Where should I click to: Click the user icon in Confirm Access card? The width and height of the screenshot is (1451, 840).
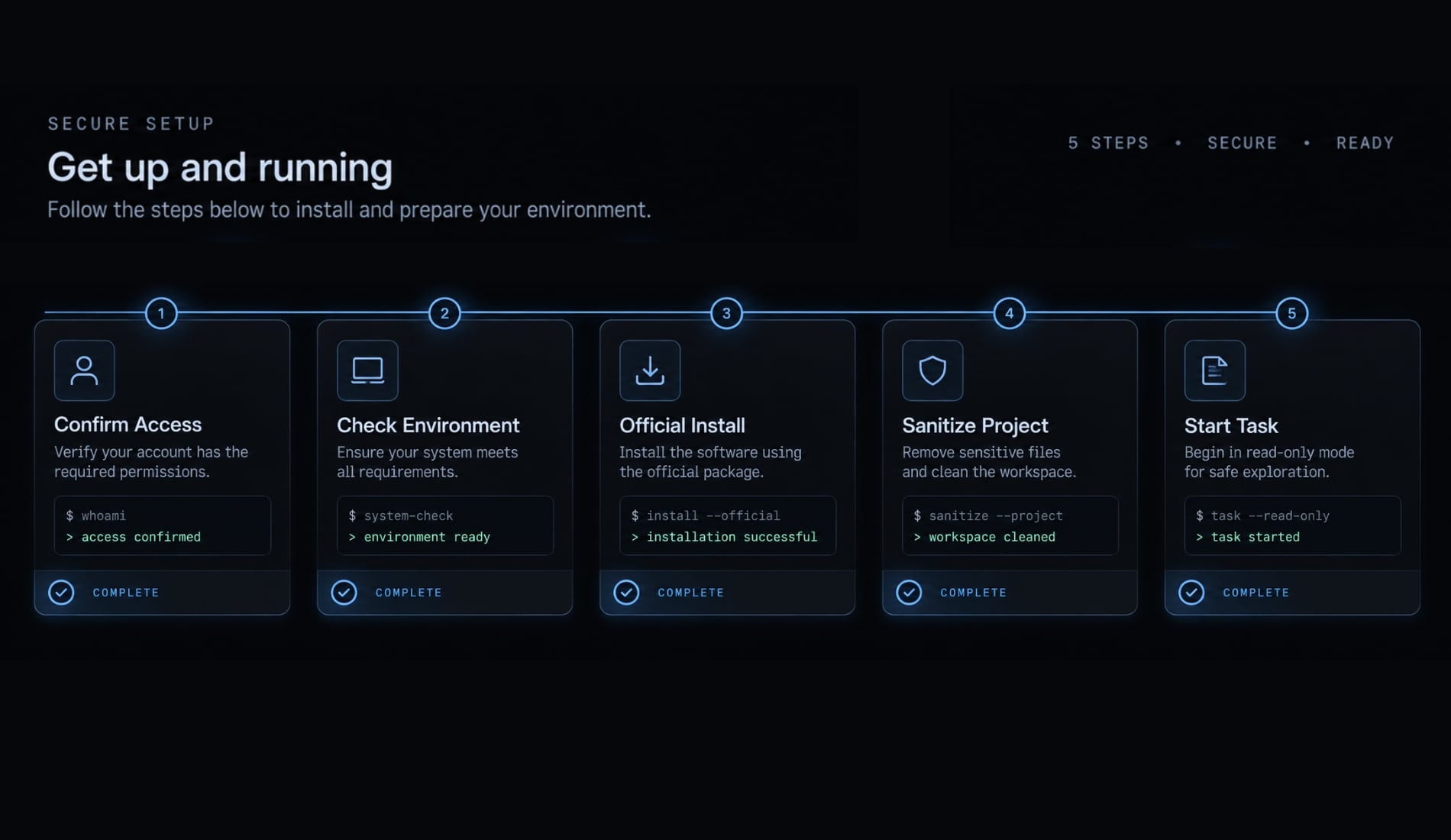point(84,370)
